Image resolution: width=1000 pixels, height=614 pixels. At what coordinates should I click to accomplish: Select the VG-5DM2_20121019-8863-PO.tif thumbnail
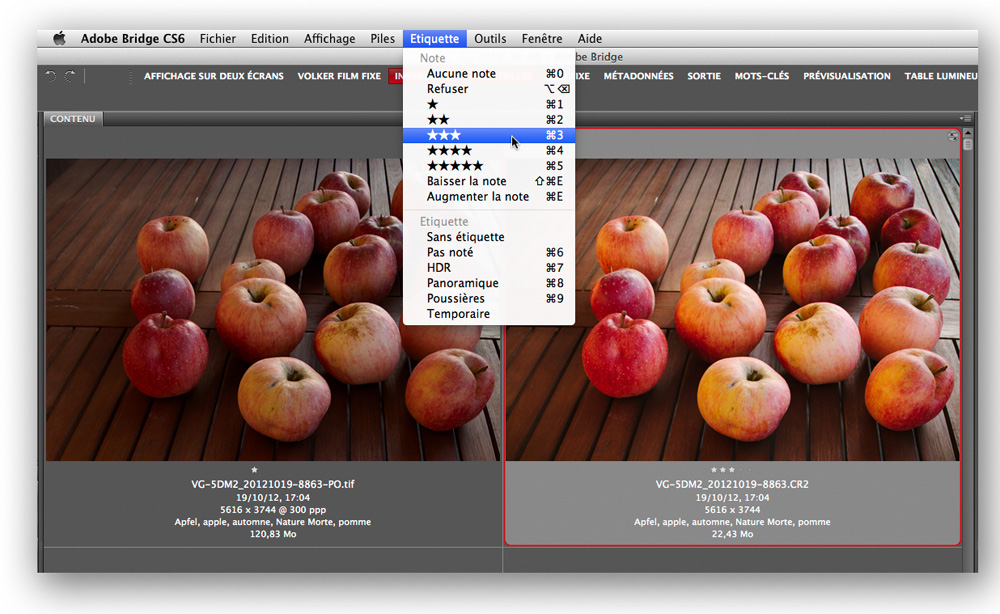pos(273,310)
